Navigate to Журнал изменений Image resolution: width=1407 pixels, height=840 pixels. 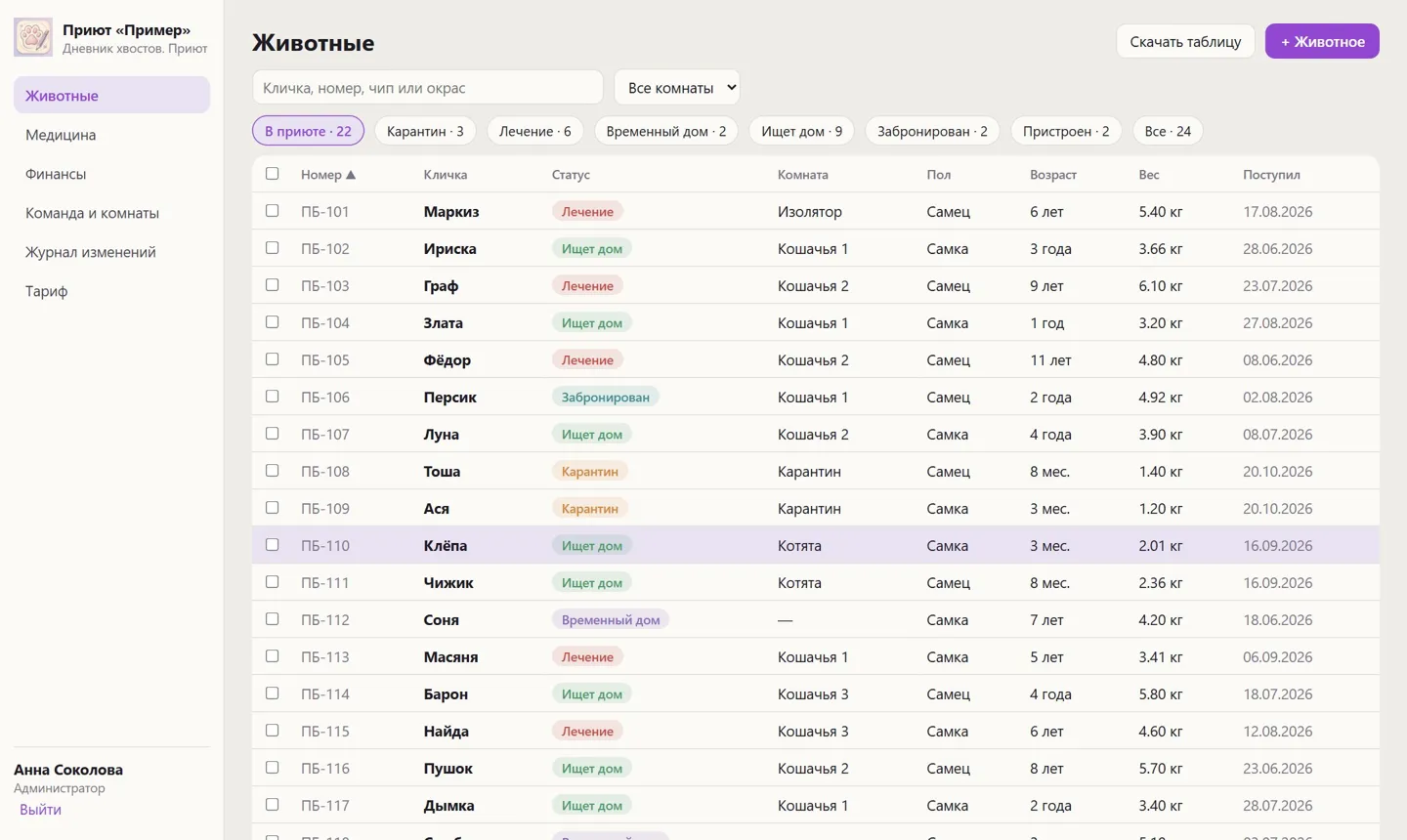111,252
